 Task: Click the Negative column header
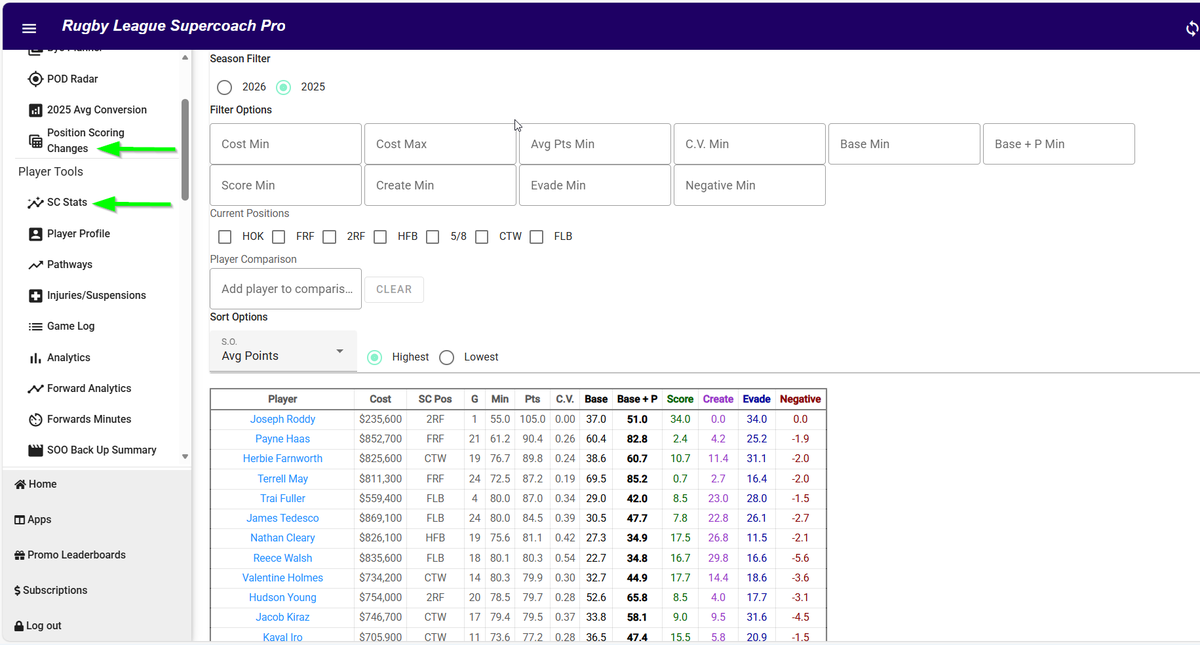click(x=800, y=399)
